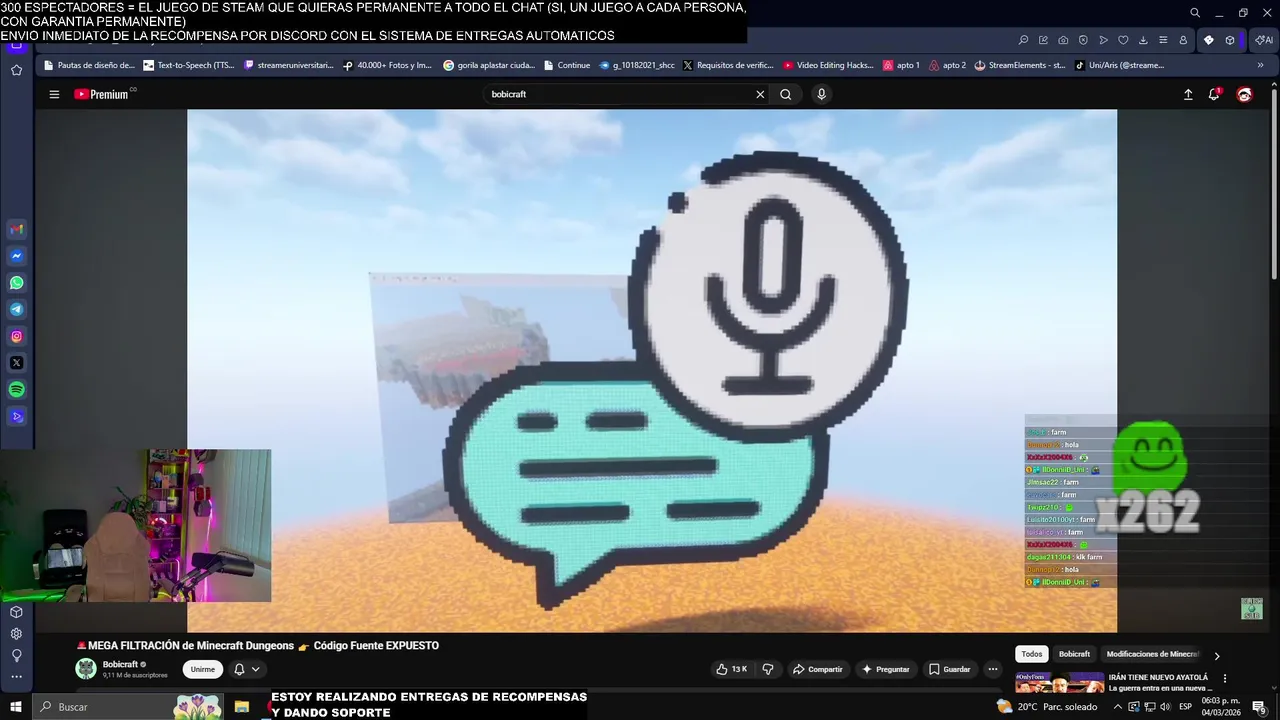Click the ad blocker shield icon

[1083, 40]
